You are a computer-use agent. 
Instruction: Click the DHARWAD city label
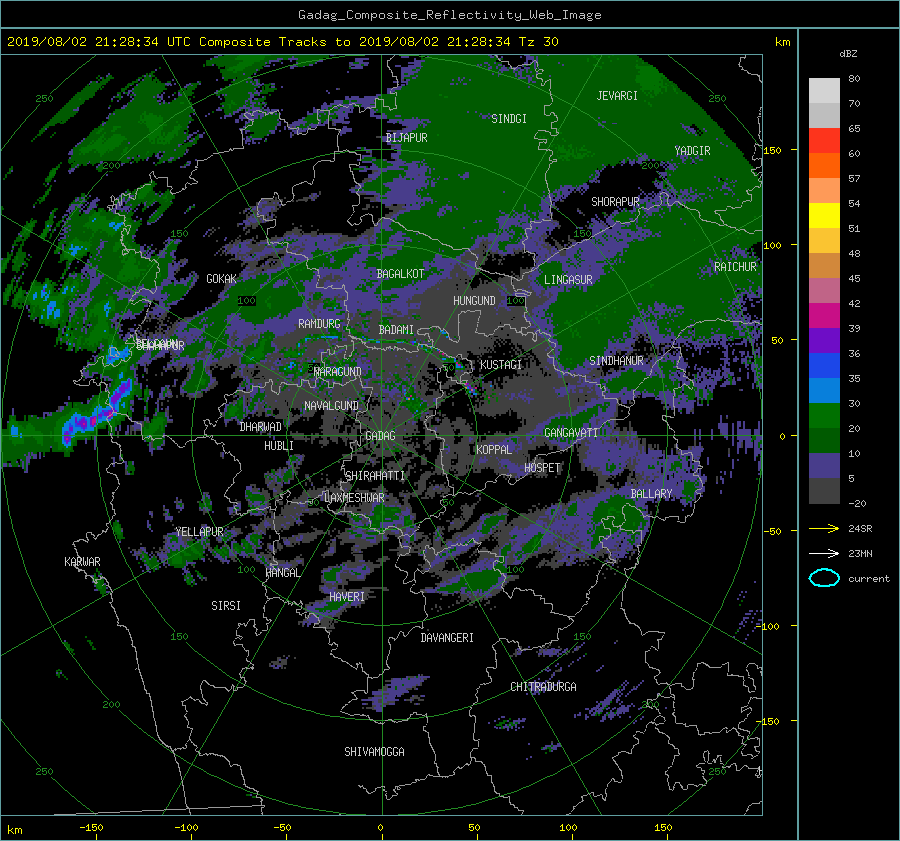(261, 427)
